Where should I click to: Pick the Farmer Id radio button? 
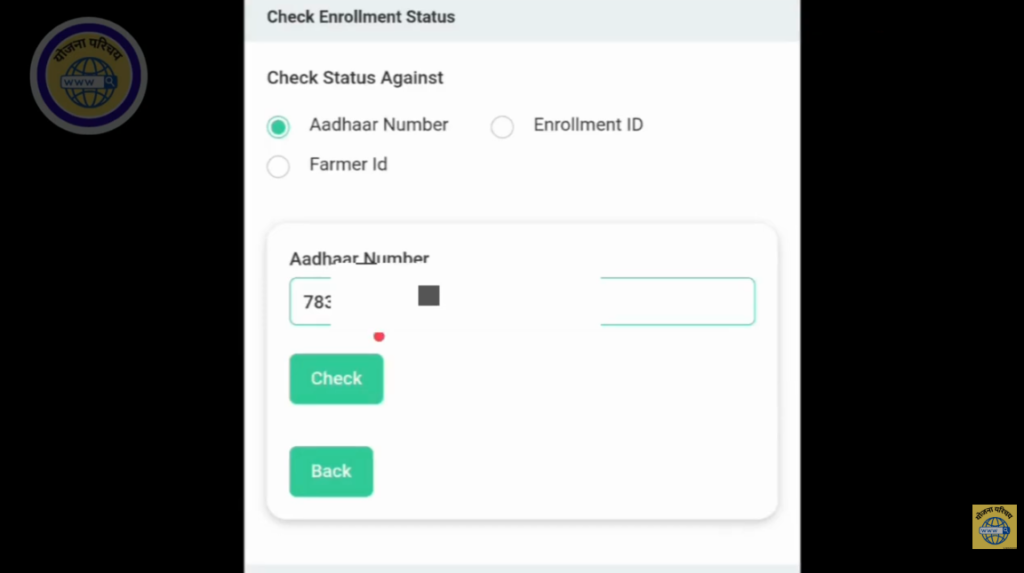coord(278,166)
